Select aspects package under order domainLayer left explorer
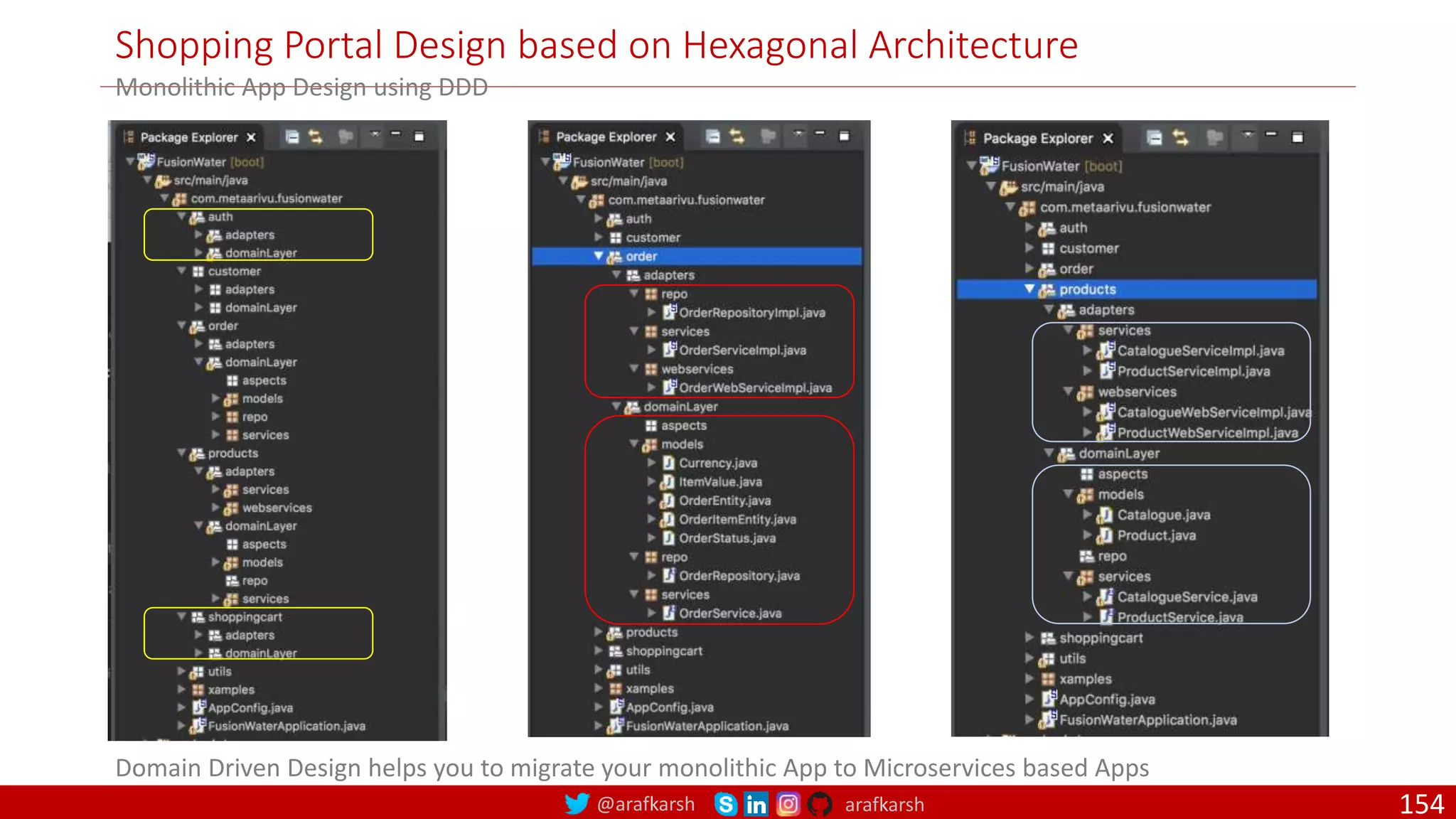 [264, 380]
